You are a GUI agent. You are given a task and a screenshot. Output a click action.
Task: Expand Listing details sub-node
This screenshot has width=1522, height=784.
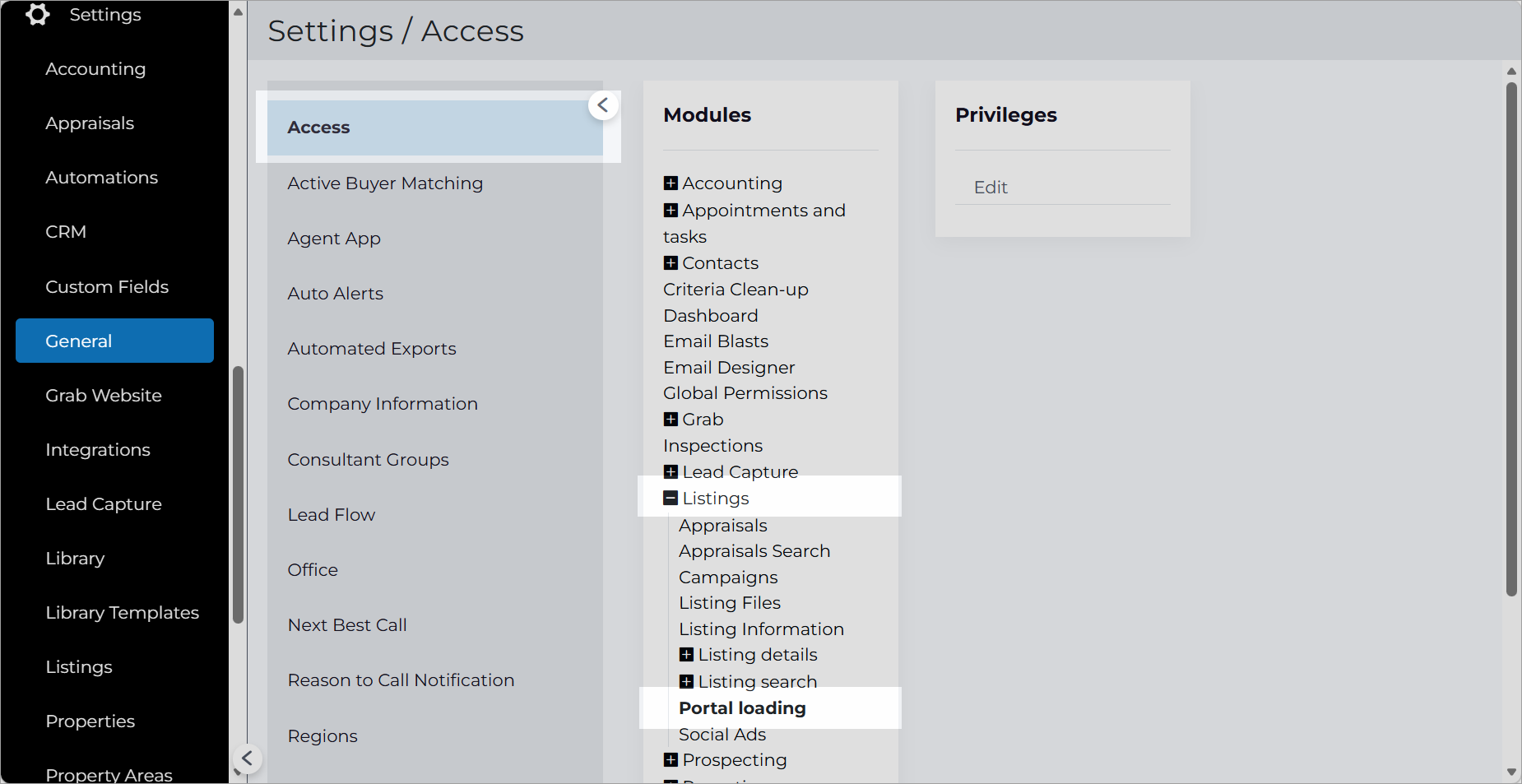pos(686,655)
